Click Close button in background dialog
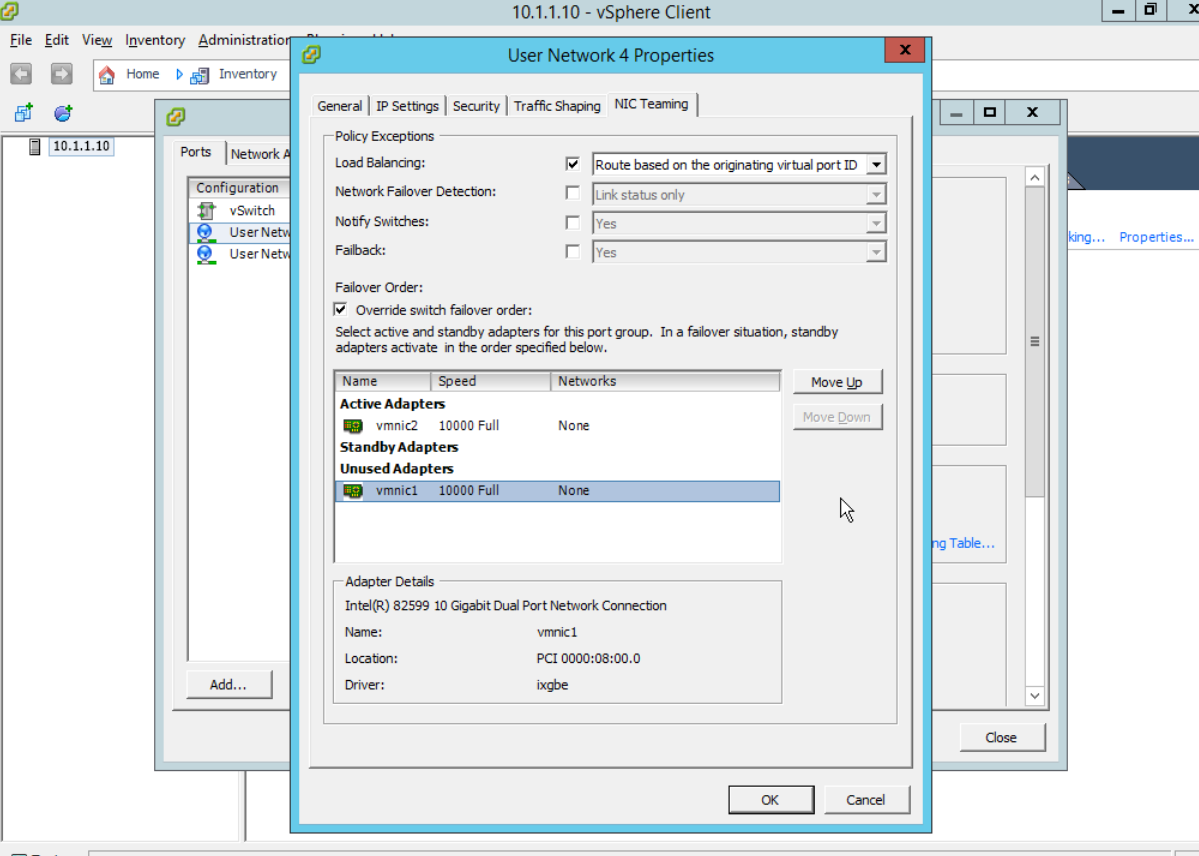1199x856 pixels. point(1002,737)
